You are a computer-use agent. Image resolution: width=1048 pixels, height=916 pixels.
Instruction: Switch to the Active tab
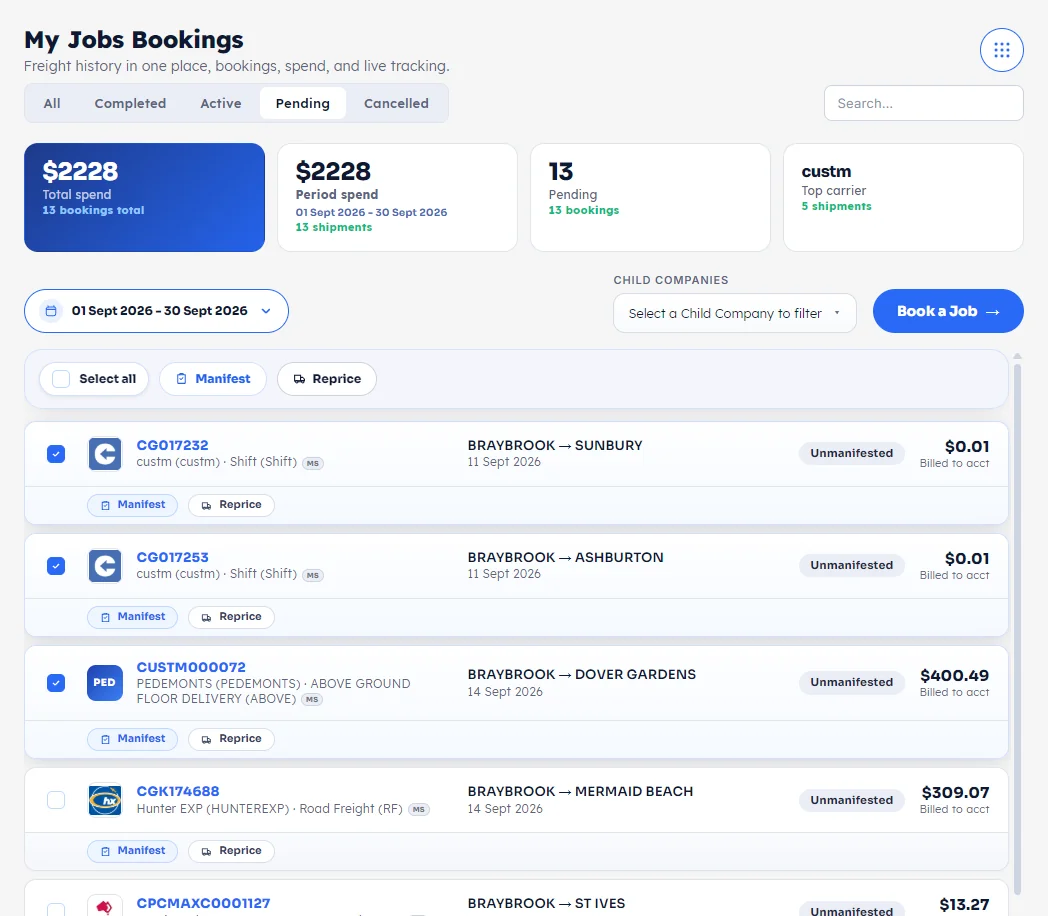pos(221,104)
